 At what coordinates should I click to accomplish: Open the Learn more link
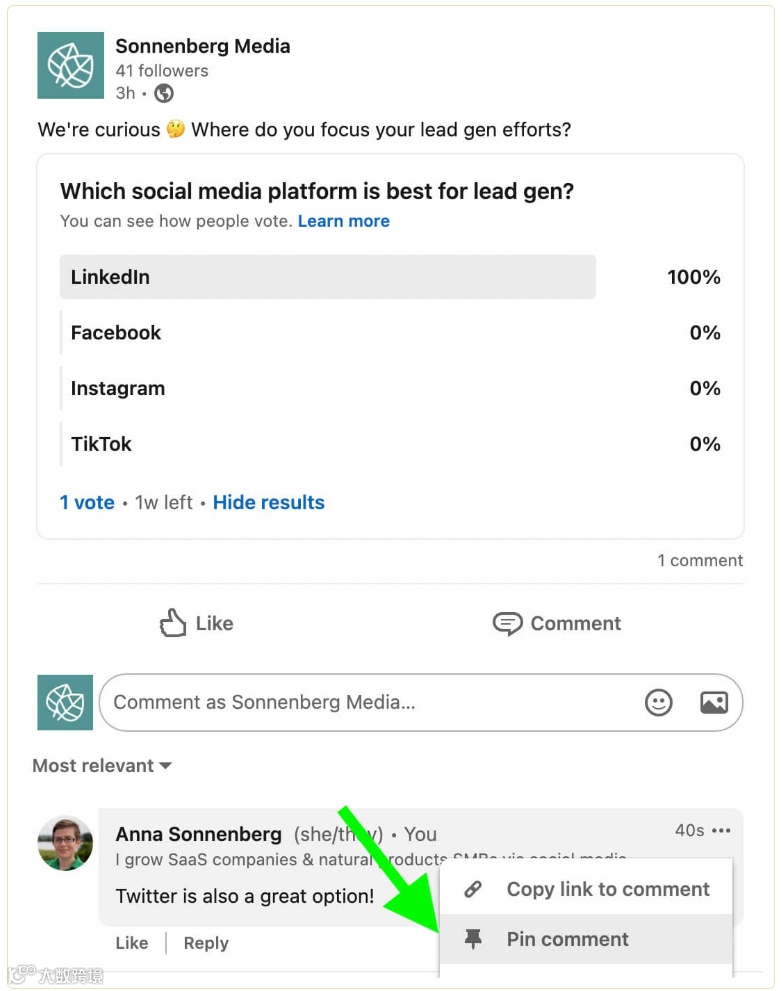344,221
